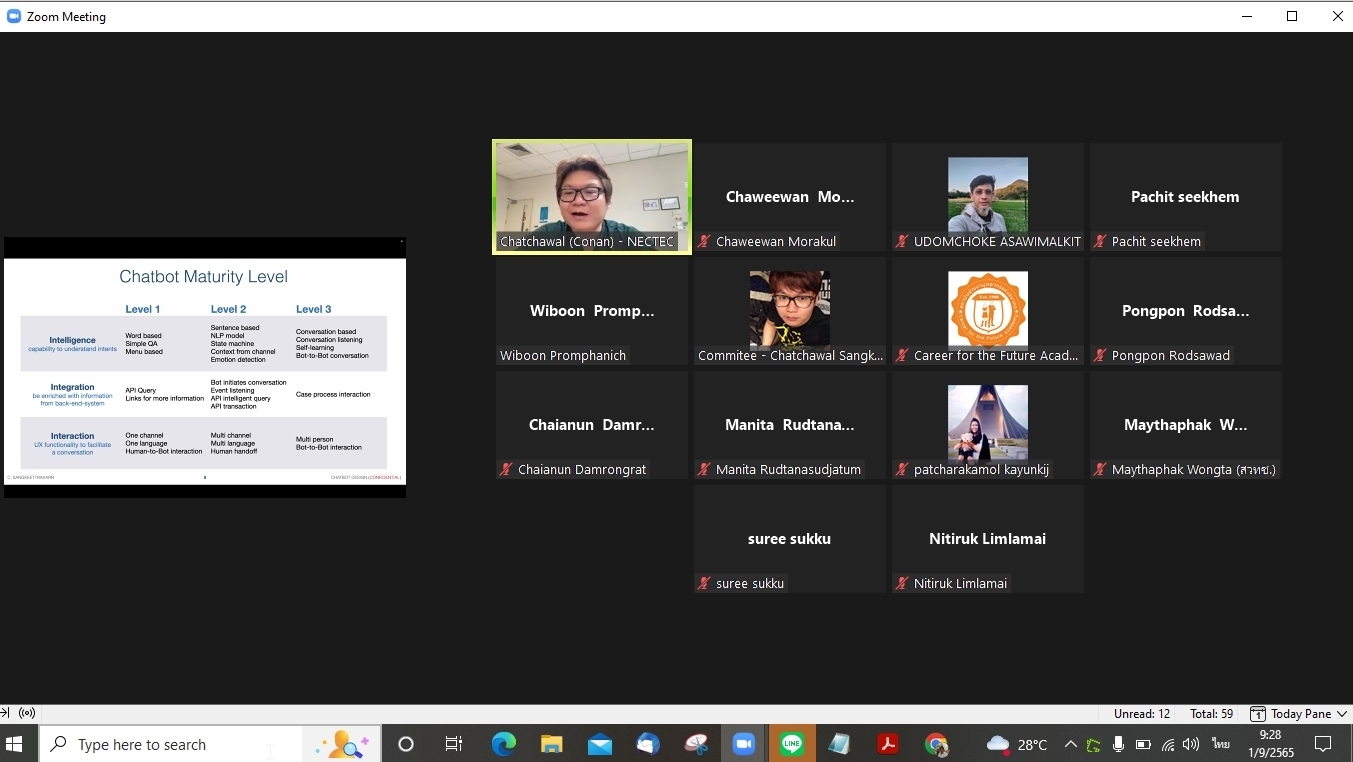This screenshot has width=1353, height=762.
Task: Toggle the volume speaker tray icon
Action: (x=1190, y=744)
